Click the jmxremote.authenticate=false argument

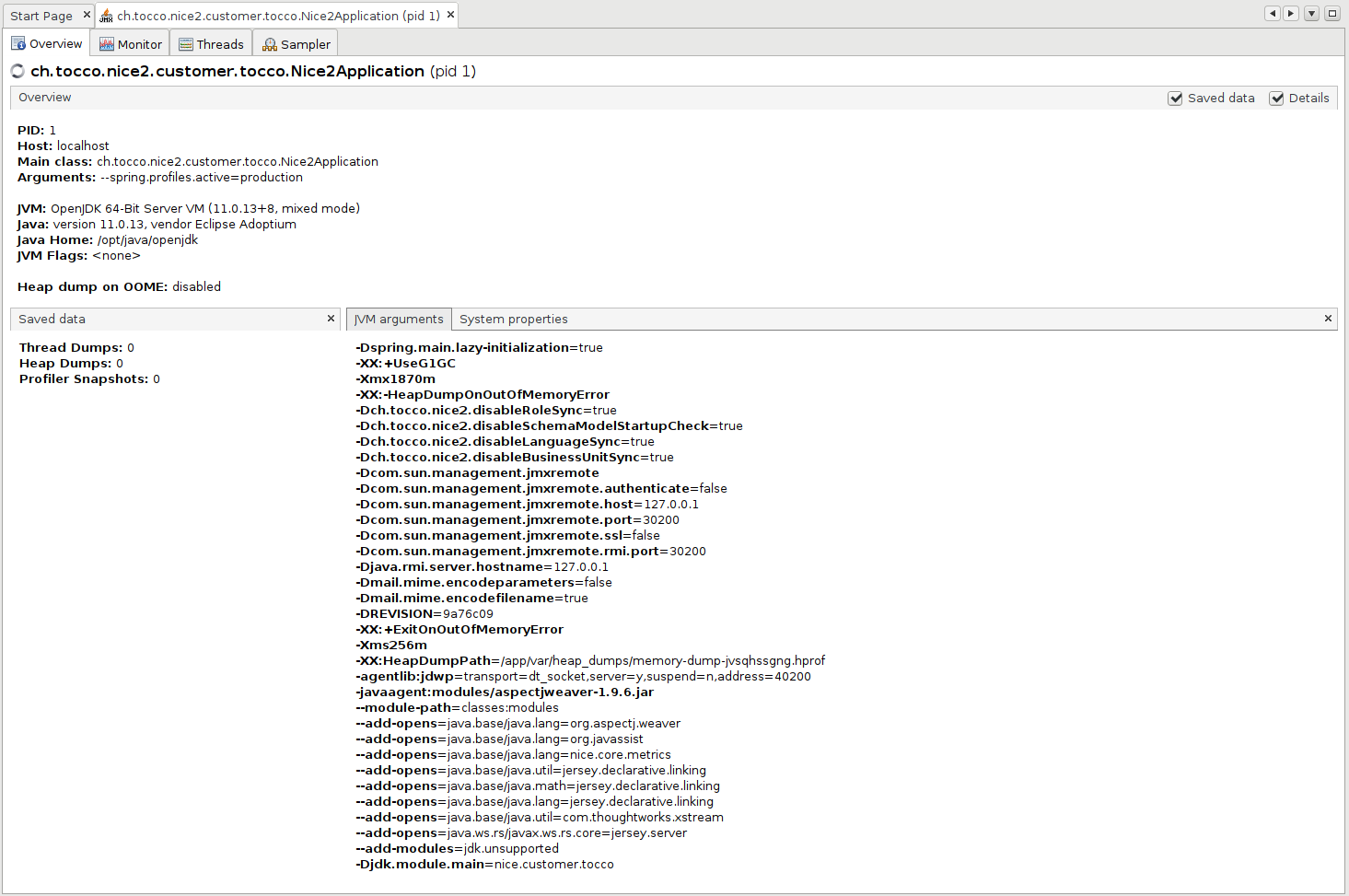pyautogui.click(x=541, y=488)
